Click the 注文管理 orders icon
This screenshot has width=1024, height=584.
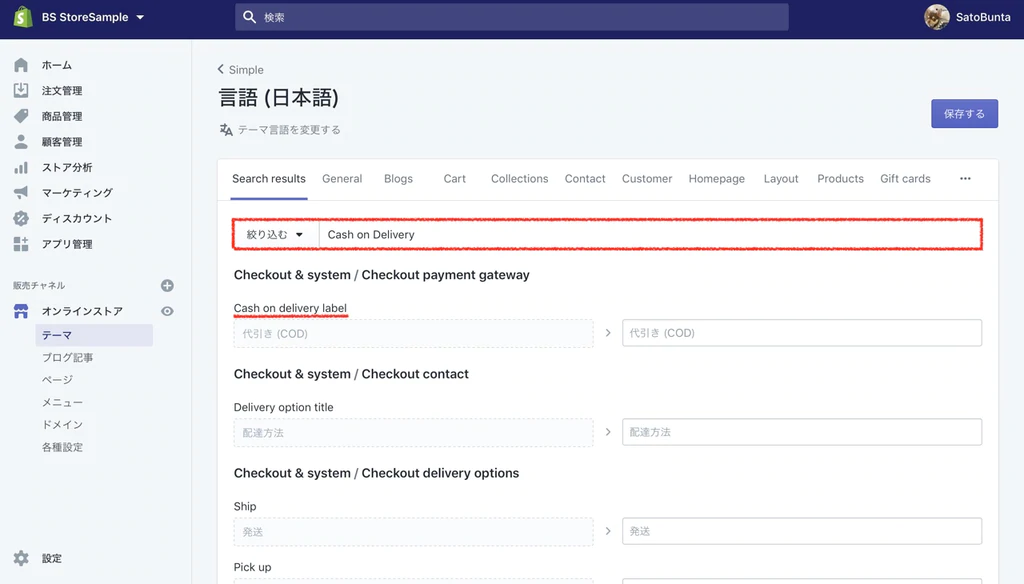pyautogui.click(x=21, y=91)
